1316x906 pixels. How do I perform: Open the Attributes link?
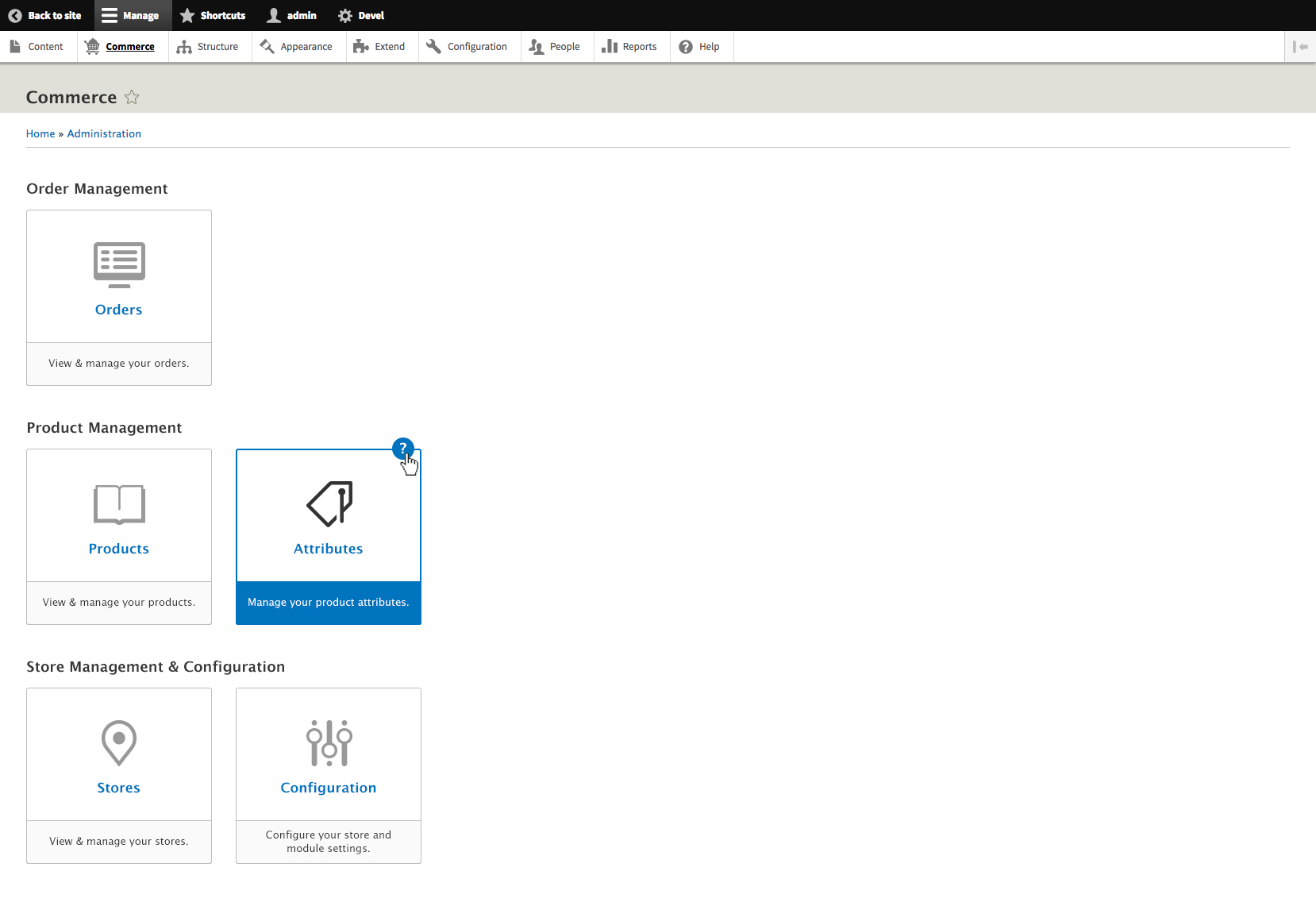point(329,549)
